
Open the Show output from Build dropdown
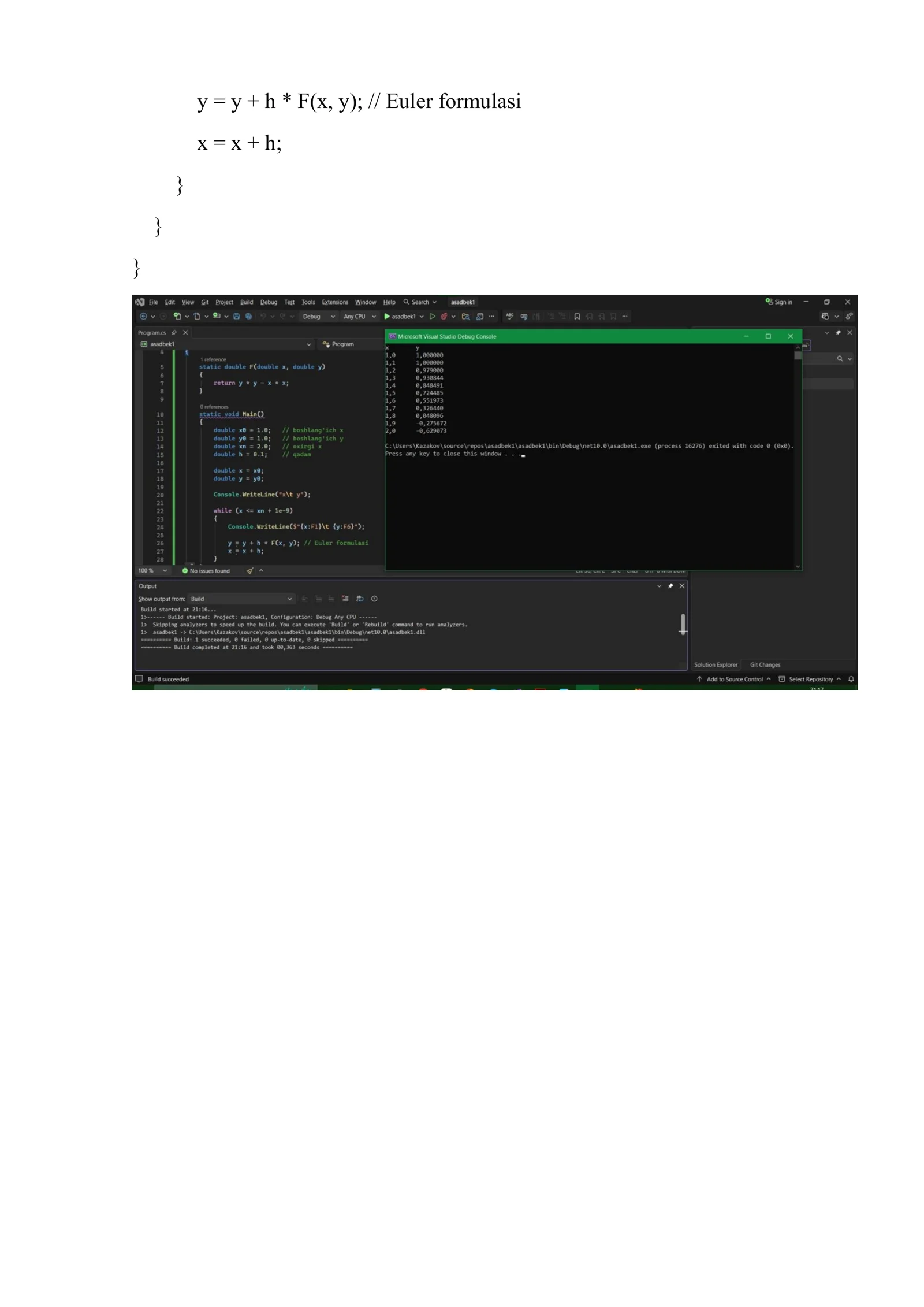242,599
